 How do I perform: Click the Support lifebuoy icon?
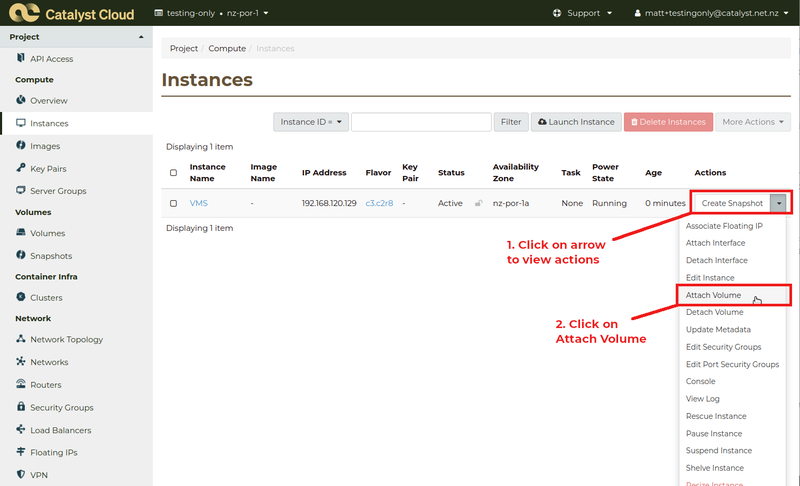point(557,13)
